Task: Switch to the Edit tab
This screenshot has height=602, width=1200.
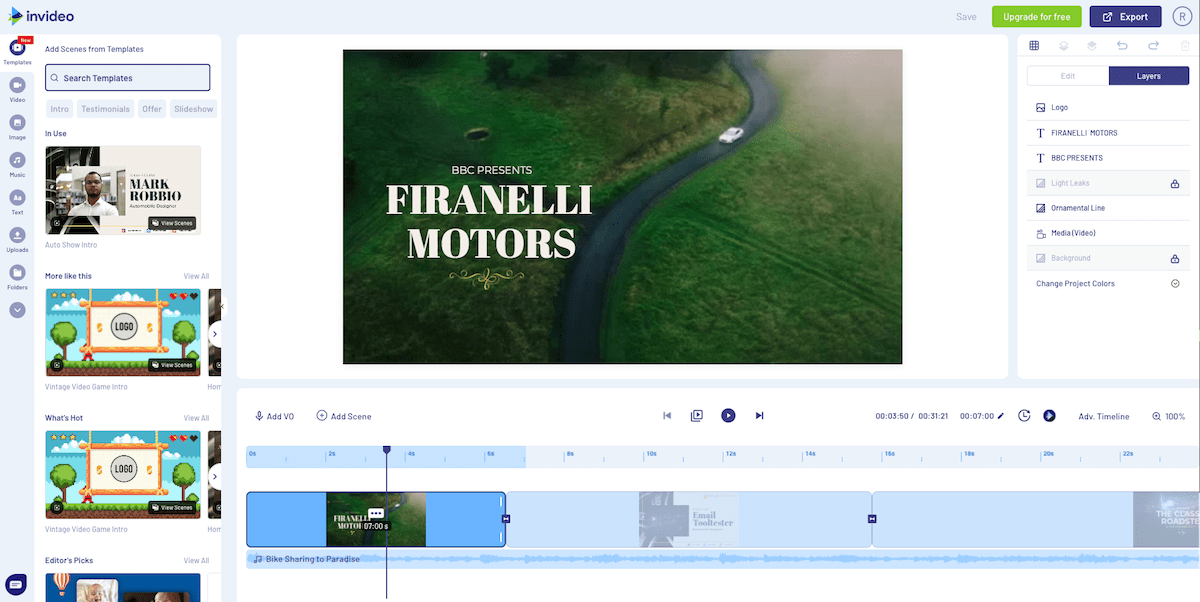Action: click(1068, 76)
